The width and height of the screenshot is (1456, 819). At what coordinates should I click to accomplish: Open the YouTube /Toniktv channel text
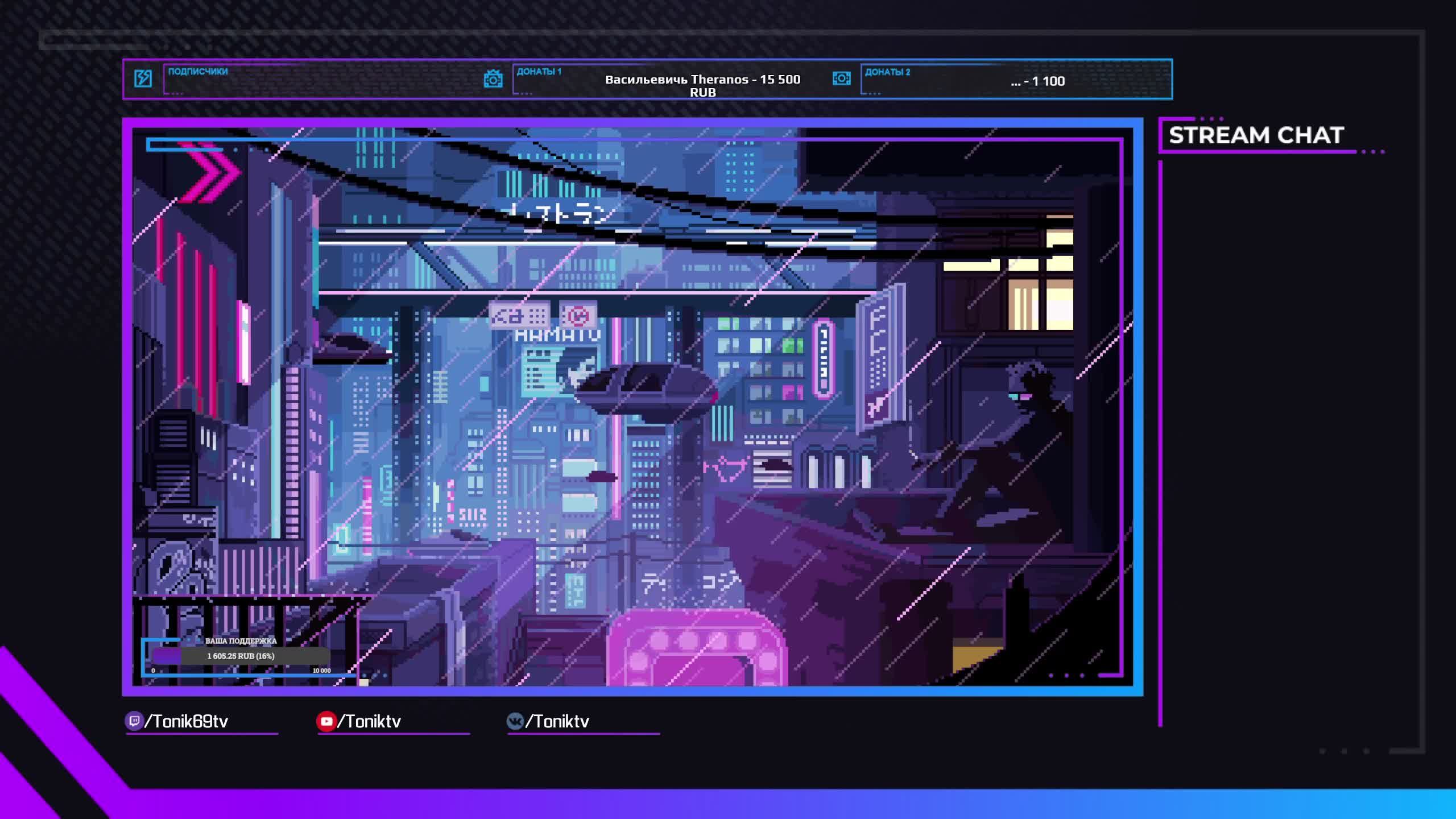pyautogui.click(x=370, y=721)
